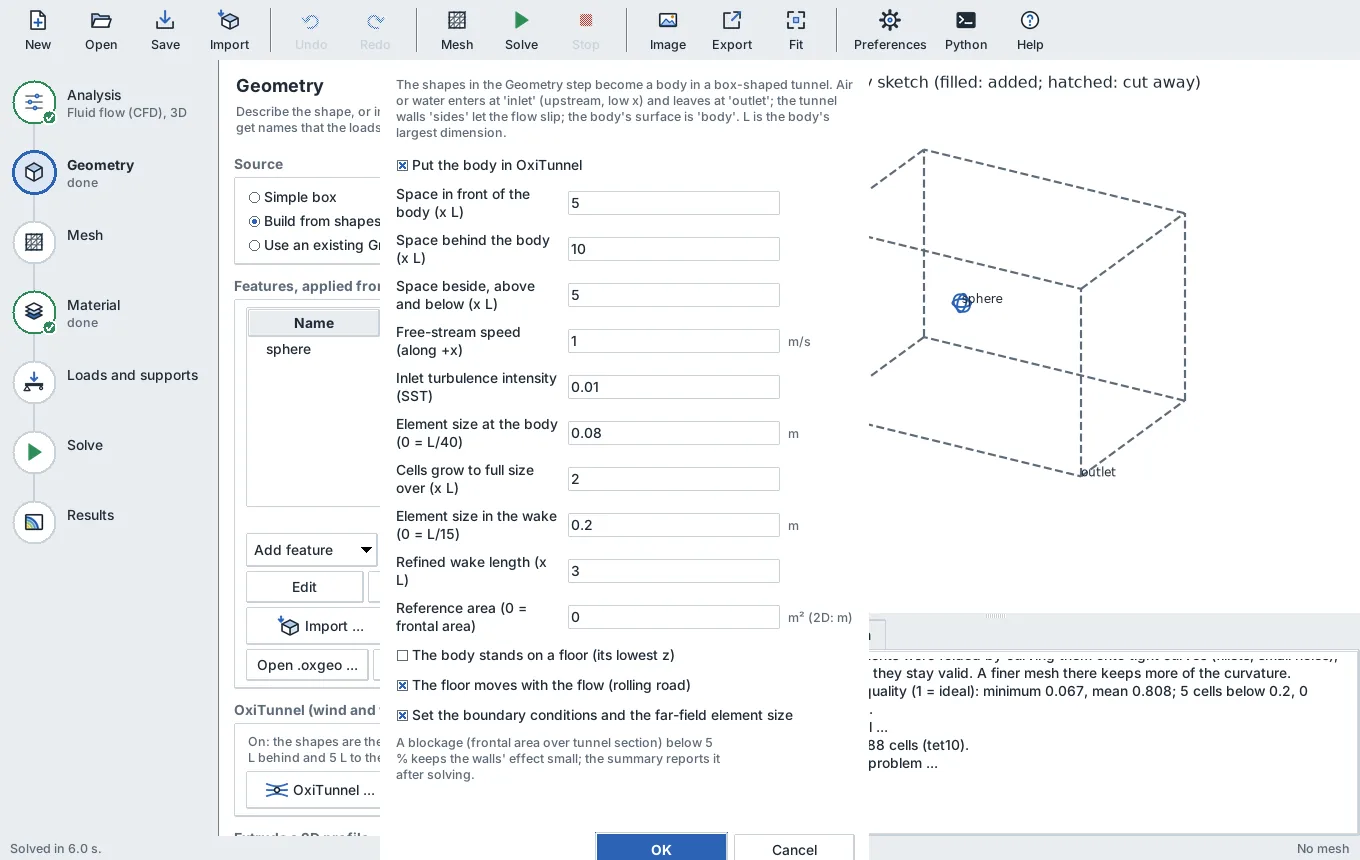This screenshot has width=1360, height=860.
Task: Confirm the dialog with OK
Action: (661, 848)
